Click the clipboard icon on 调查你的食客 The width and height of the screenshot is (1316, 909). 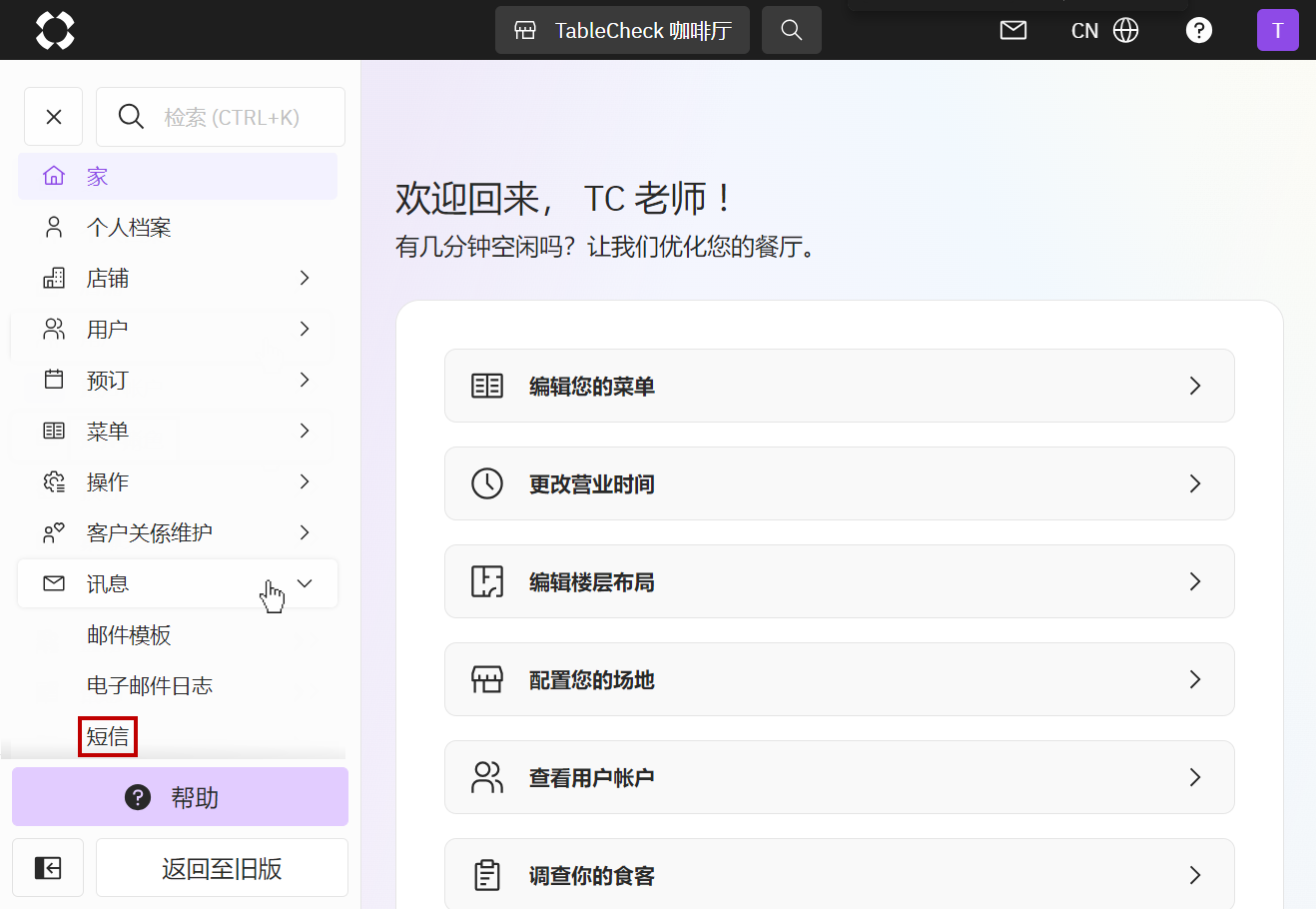[487, 875]
